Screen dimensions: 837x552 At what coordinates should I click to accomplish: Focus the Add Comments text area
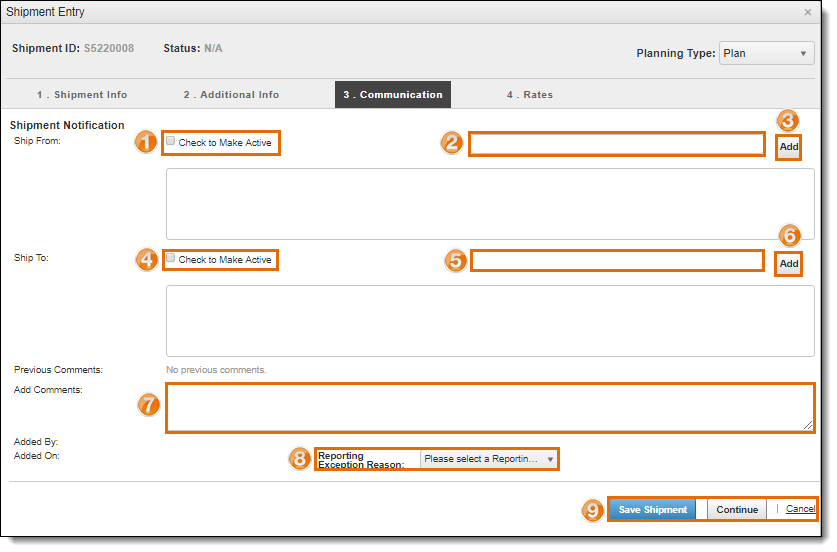pos(490,408)
